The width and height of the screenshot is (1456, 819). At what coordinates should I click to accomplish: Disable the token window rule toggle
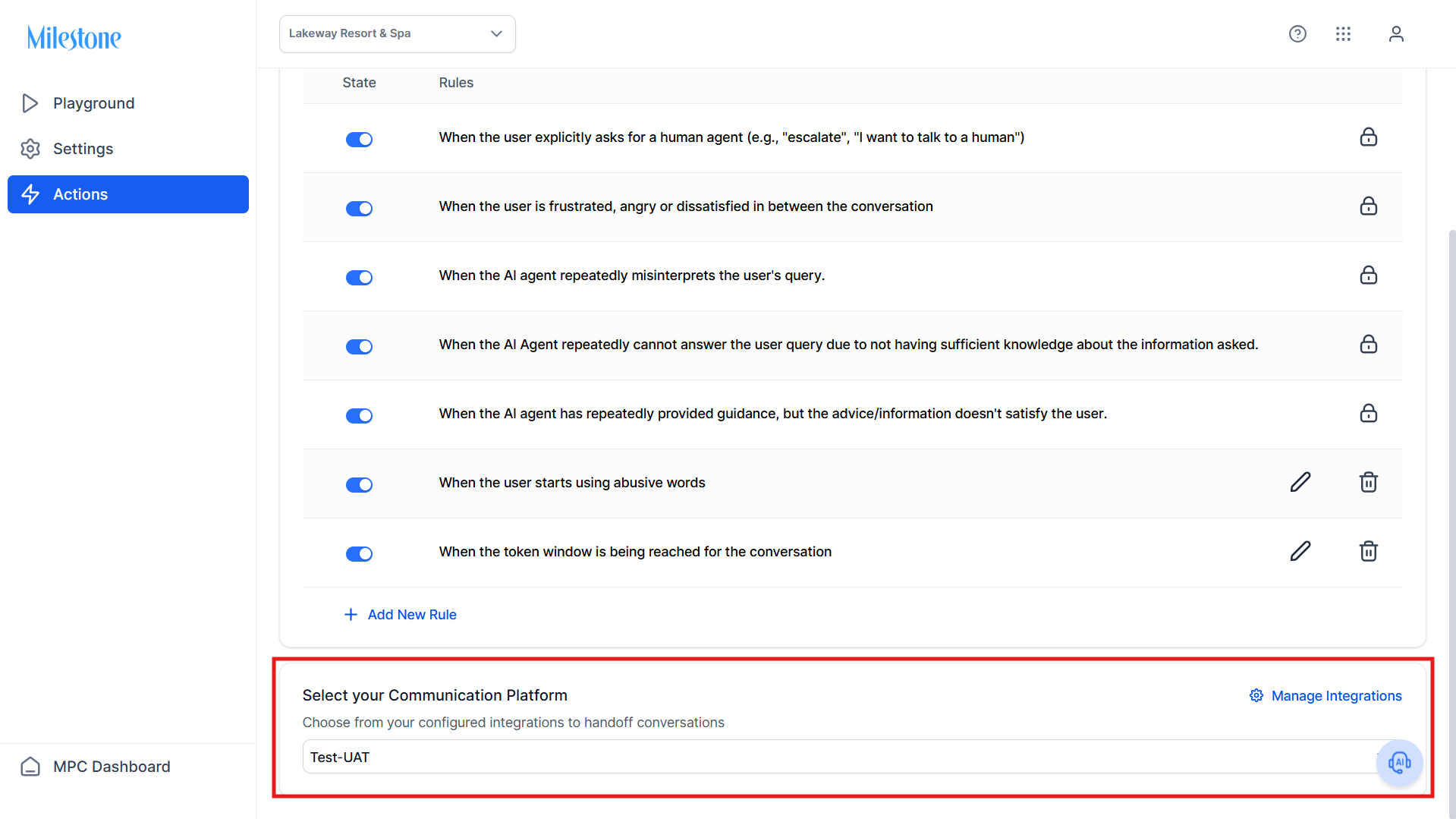tap(359, 554)
